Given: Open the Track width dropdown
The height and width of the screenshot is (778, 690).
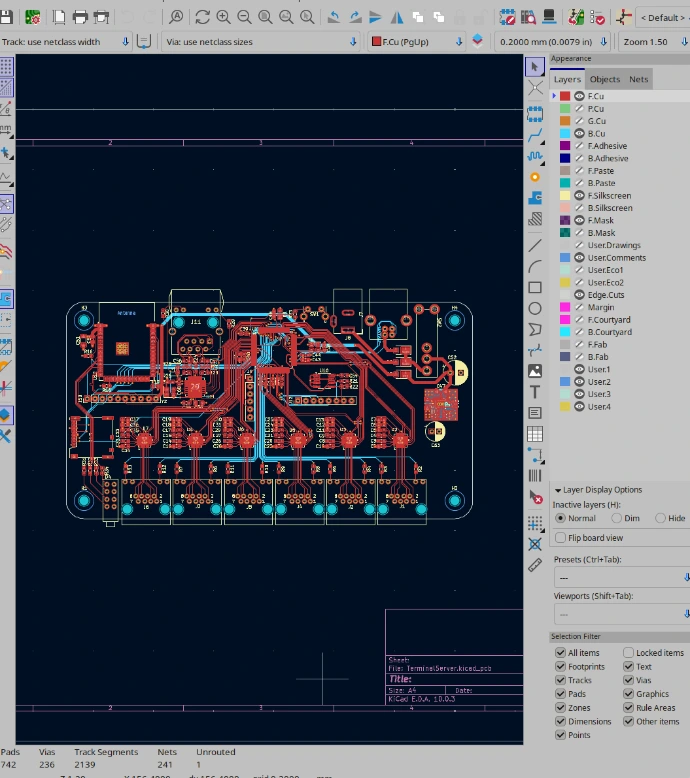Looking at the screenshot, I should click(65, 42).
